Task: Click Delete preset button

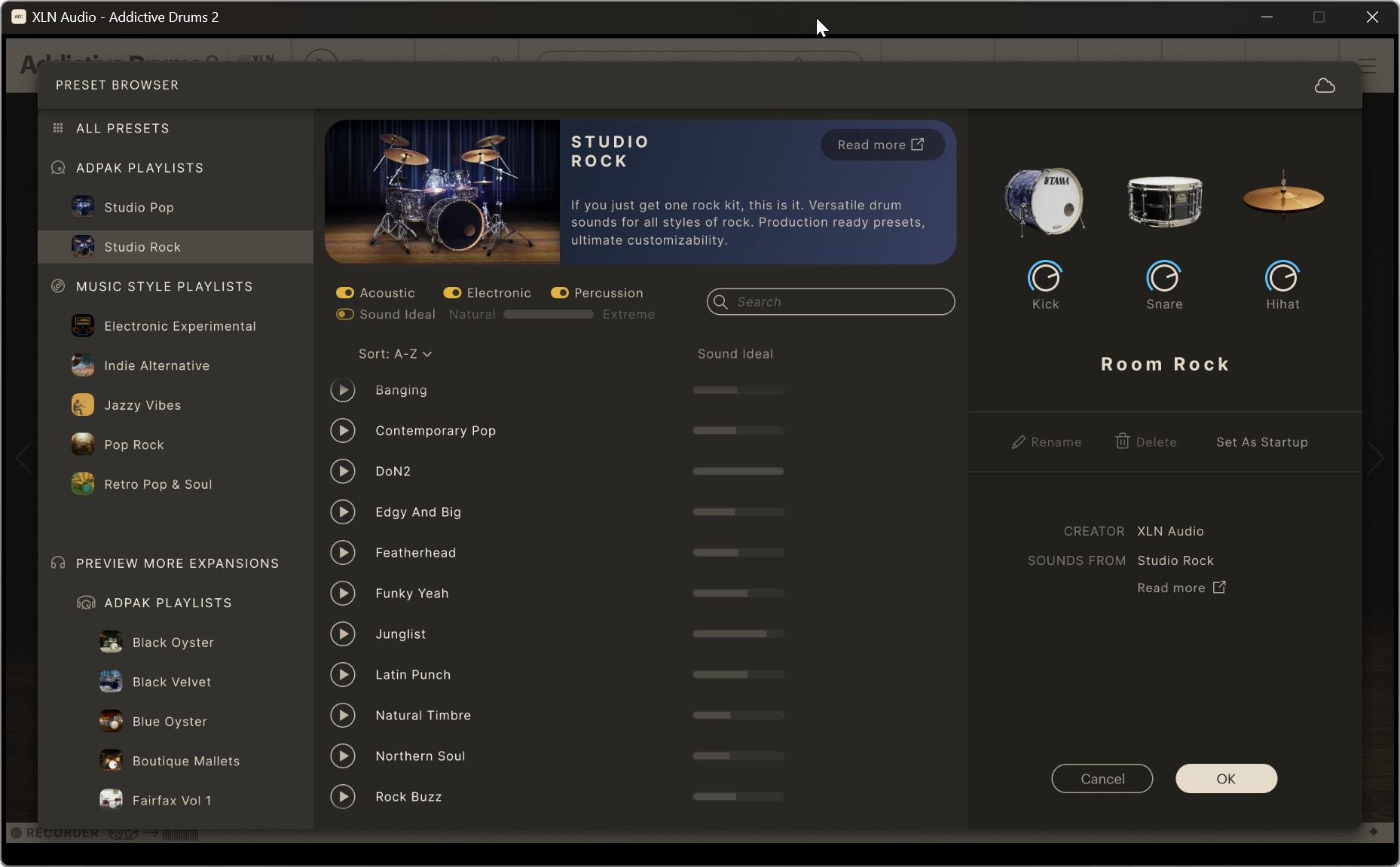Action: 1146,442
